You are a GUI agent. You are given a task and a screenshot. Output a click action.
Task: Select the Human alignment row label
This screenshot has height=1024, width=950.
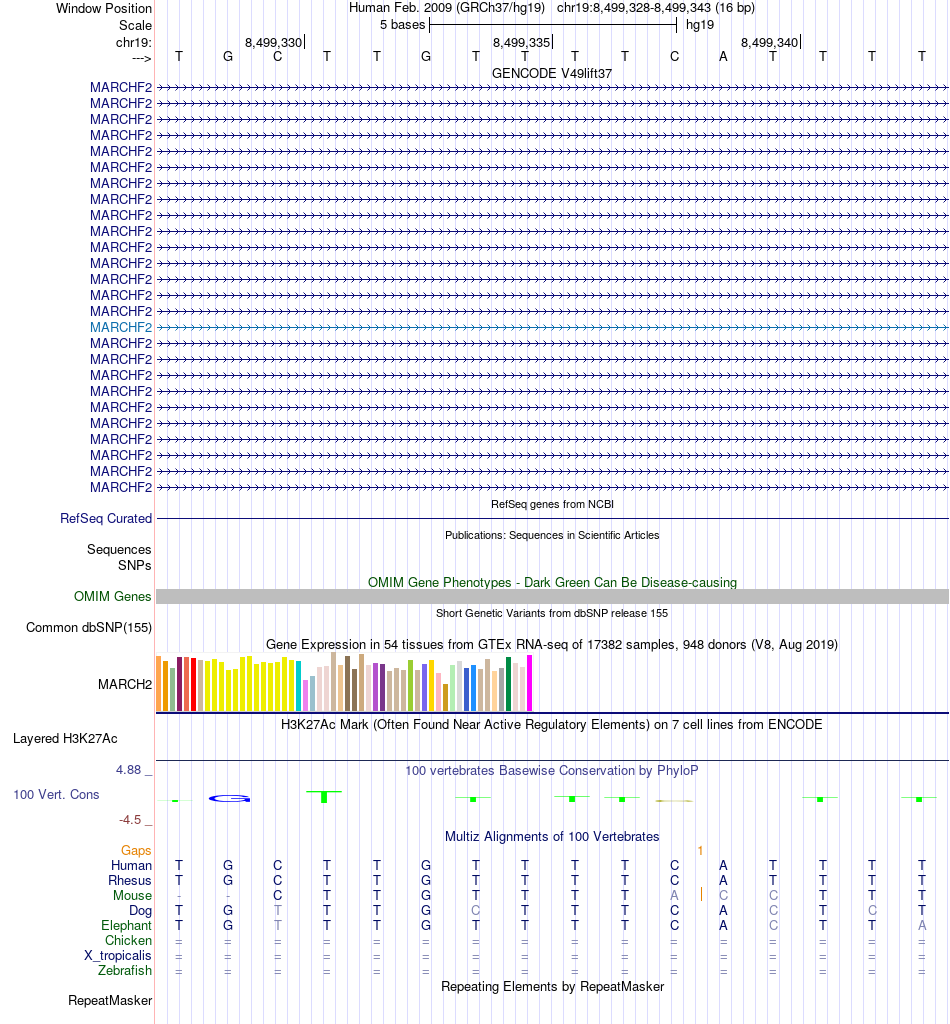(x=131, y=865)
